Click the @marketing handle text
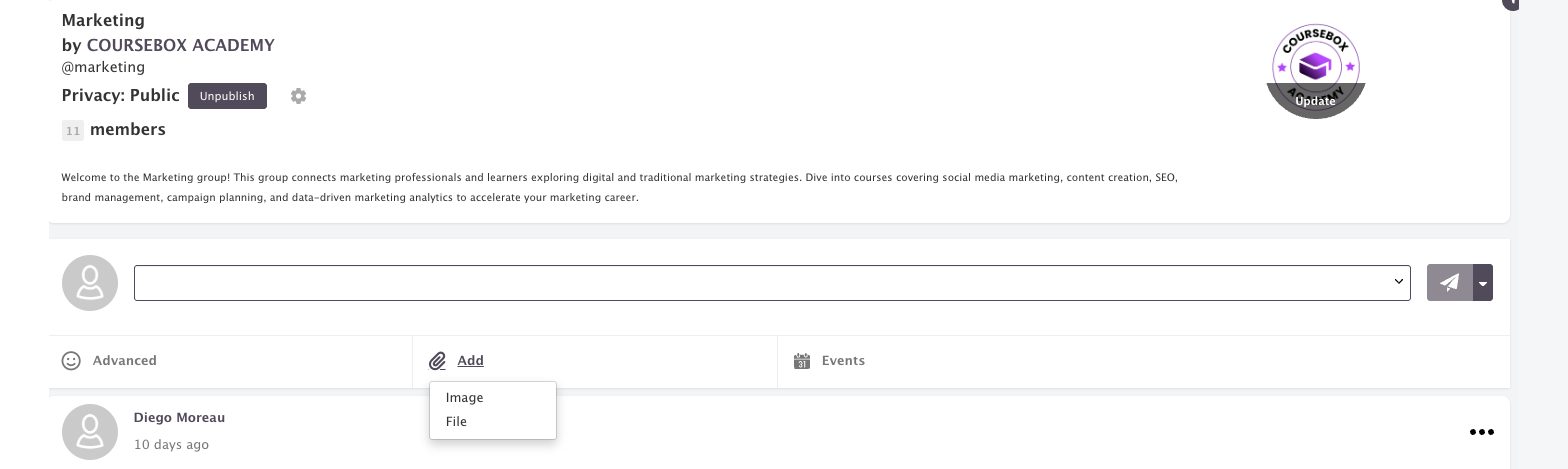This screenshot has height=469, width=1568. [103, 67]
